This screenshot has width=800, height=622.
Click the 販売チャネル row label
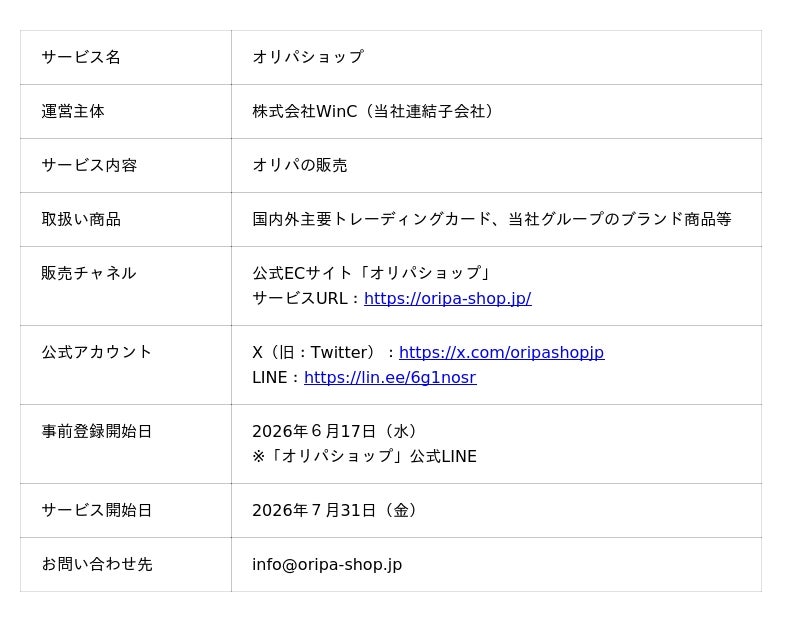[x=89, y=273]
